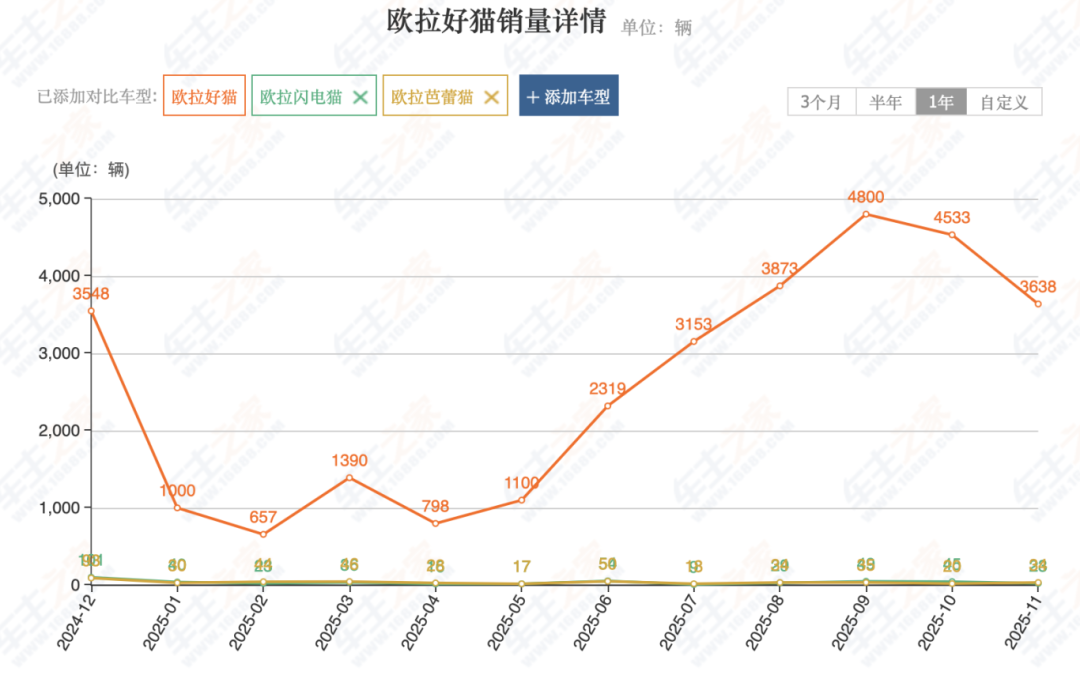Screen dimensions: 1080x679
Task: Click the 4533 data point marker
Action: coord(952,235)
